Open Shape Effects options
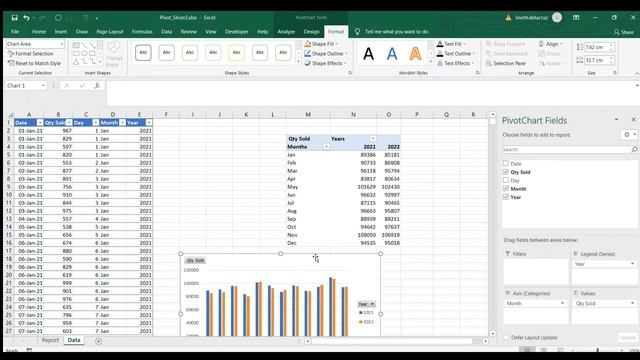 point(325,63)
